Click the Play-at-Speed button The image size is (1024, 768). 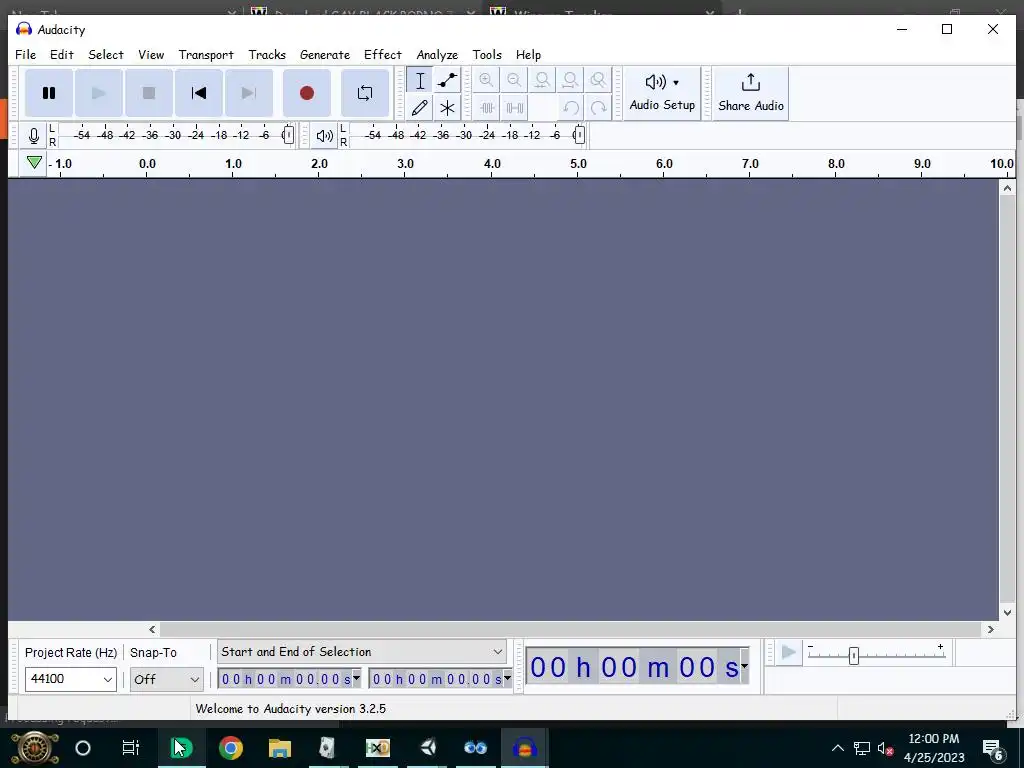click(789, 652)
